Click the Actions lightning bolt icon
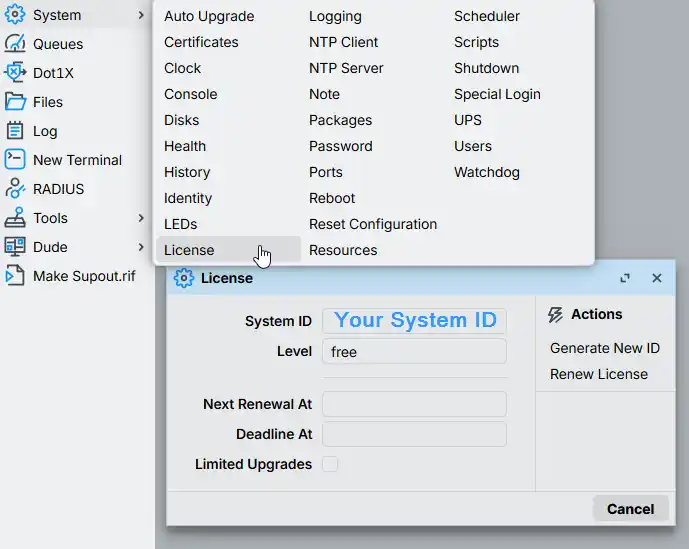 [x=555, y=314]
